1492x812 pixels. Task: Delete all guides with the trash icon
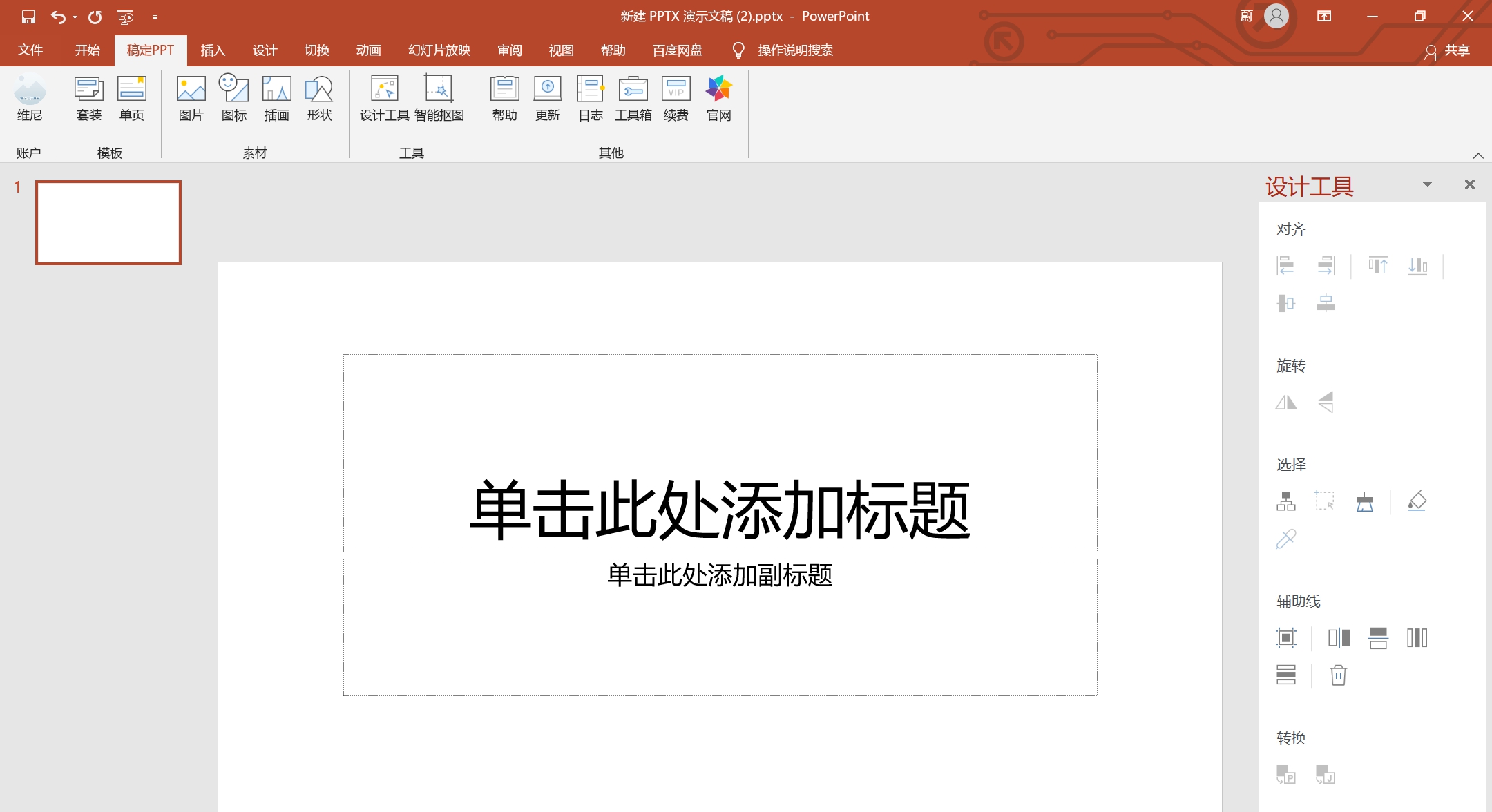pos(1338,675)
